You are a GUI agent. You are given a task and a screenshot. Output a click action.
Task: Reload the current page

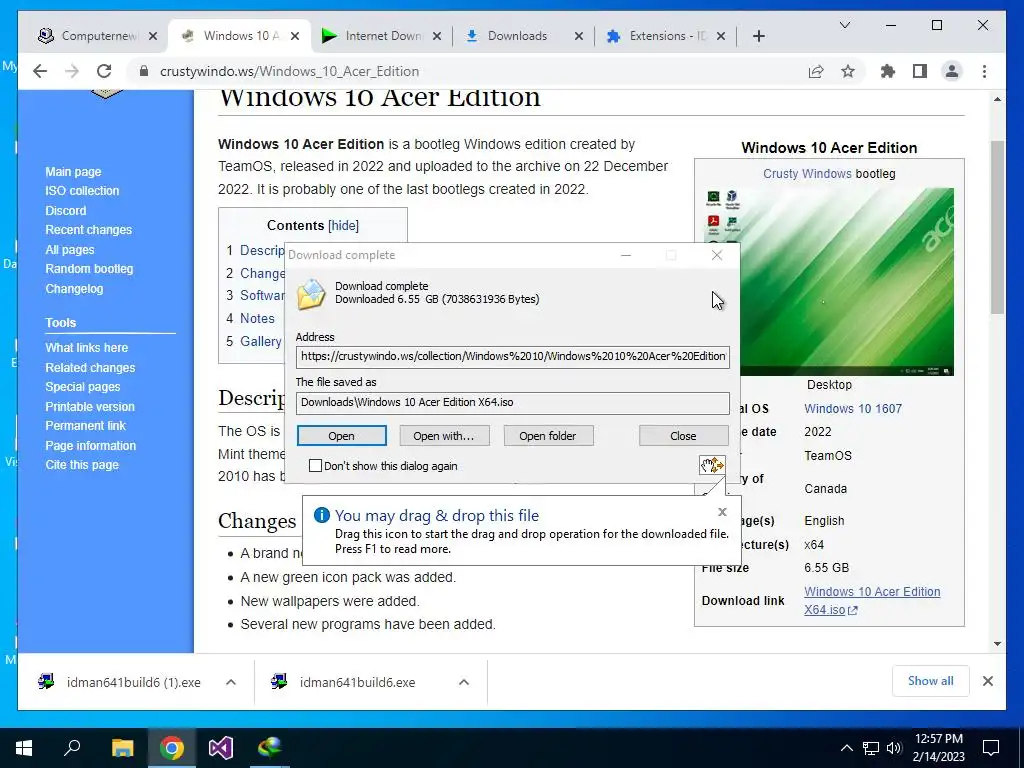coord(104,71)
